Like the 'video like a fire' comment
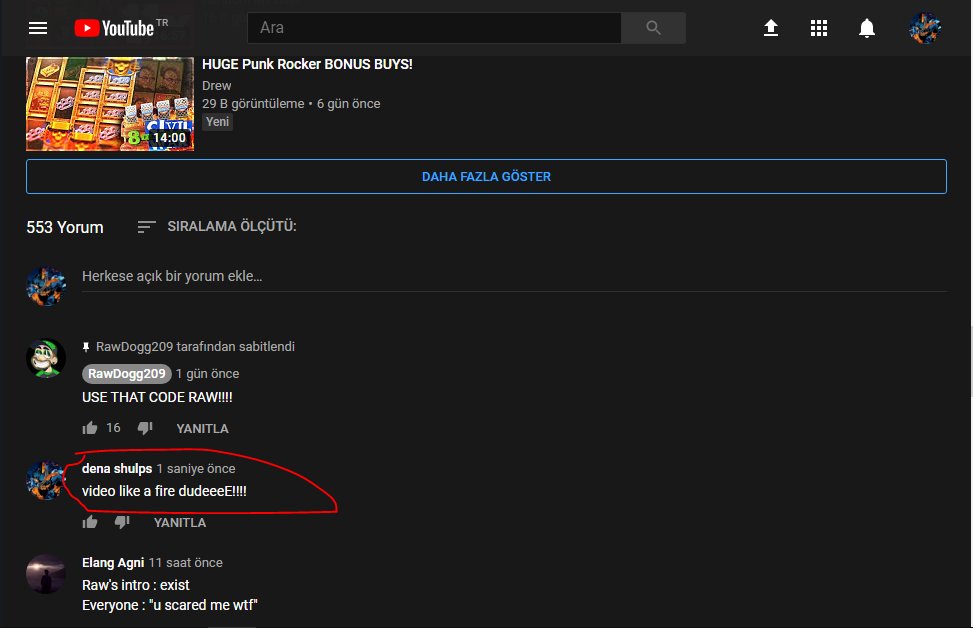973x628 pixels. (x=90, y=522)
